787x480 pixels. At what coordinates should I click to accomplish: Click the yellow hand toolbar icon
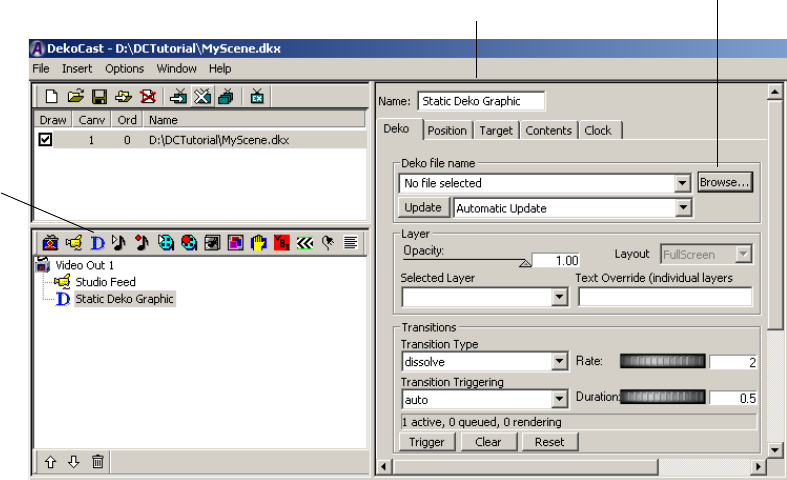258,243
